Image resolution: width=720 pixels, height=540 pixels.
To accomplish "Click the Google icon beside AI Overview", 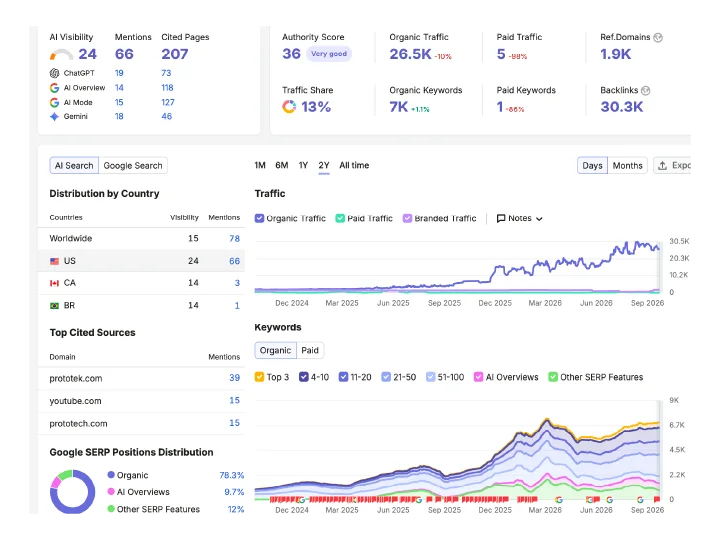I will 54,88.
